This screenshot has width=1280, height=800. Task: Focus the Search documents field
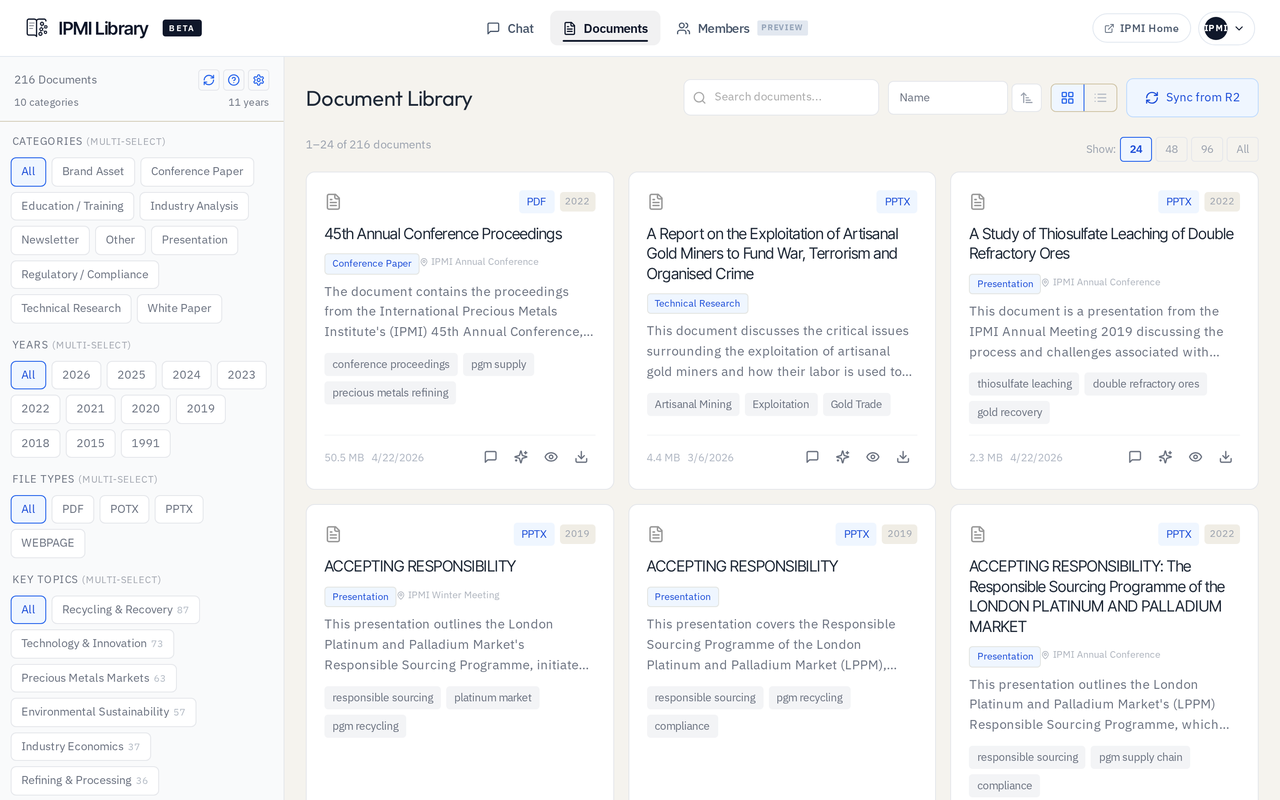(x=781, y=98)
